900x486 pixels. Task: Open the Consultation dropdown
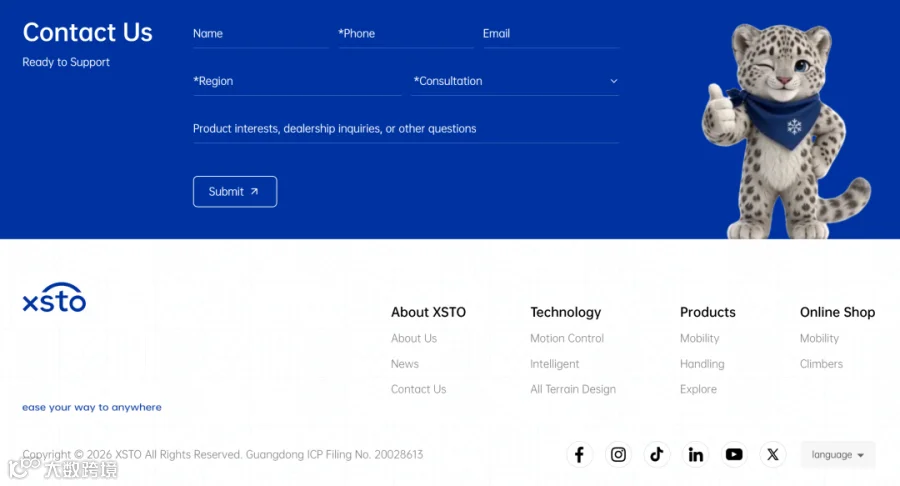pyautogui.click(x=515, y=81)
